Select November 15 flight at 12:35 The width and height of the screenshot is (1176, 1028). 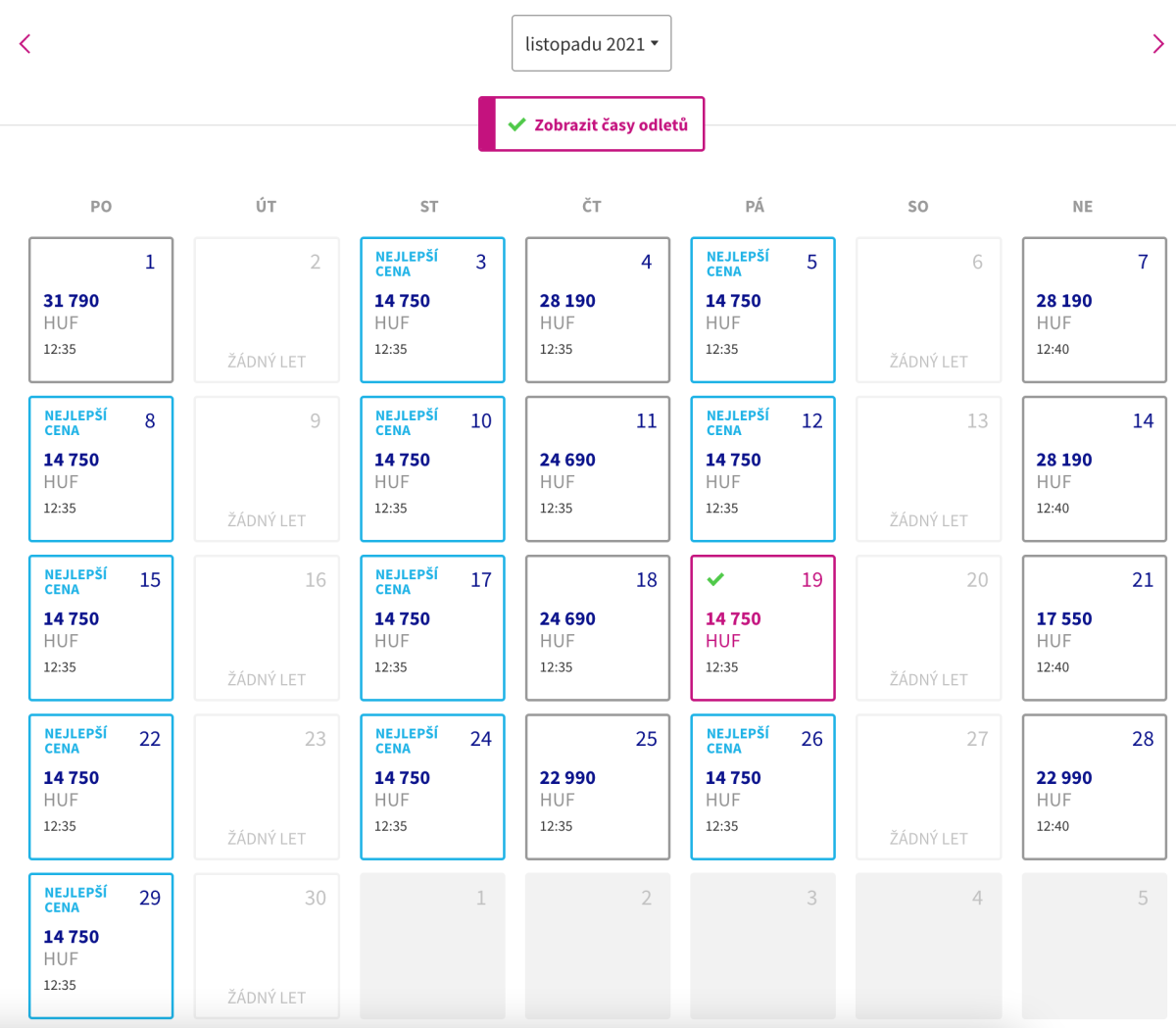pos(101,628)
